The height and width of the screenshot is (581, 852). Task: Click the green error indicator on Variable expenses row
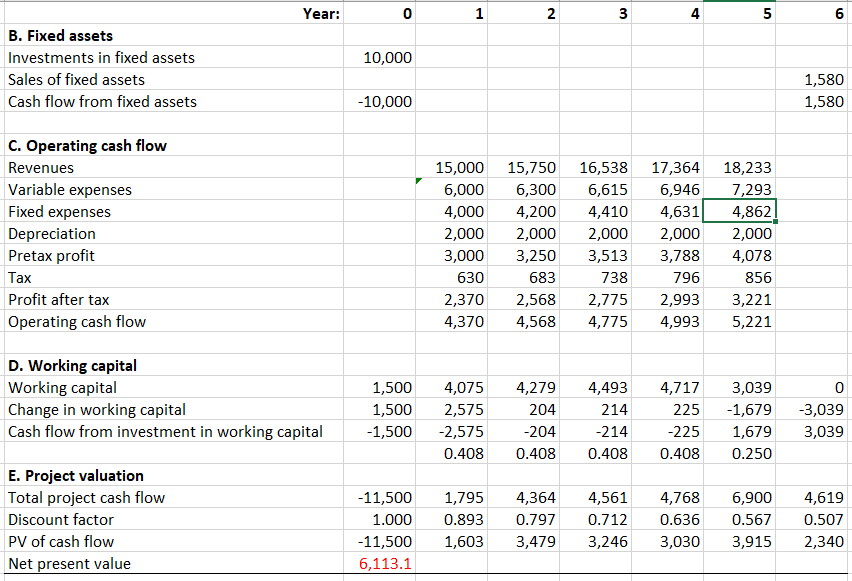point(419,181)
